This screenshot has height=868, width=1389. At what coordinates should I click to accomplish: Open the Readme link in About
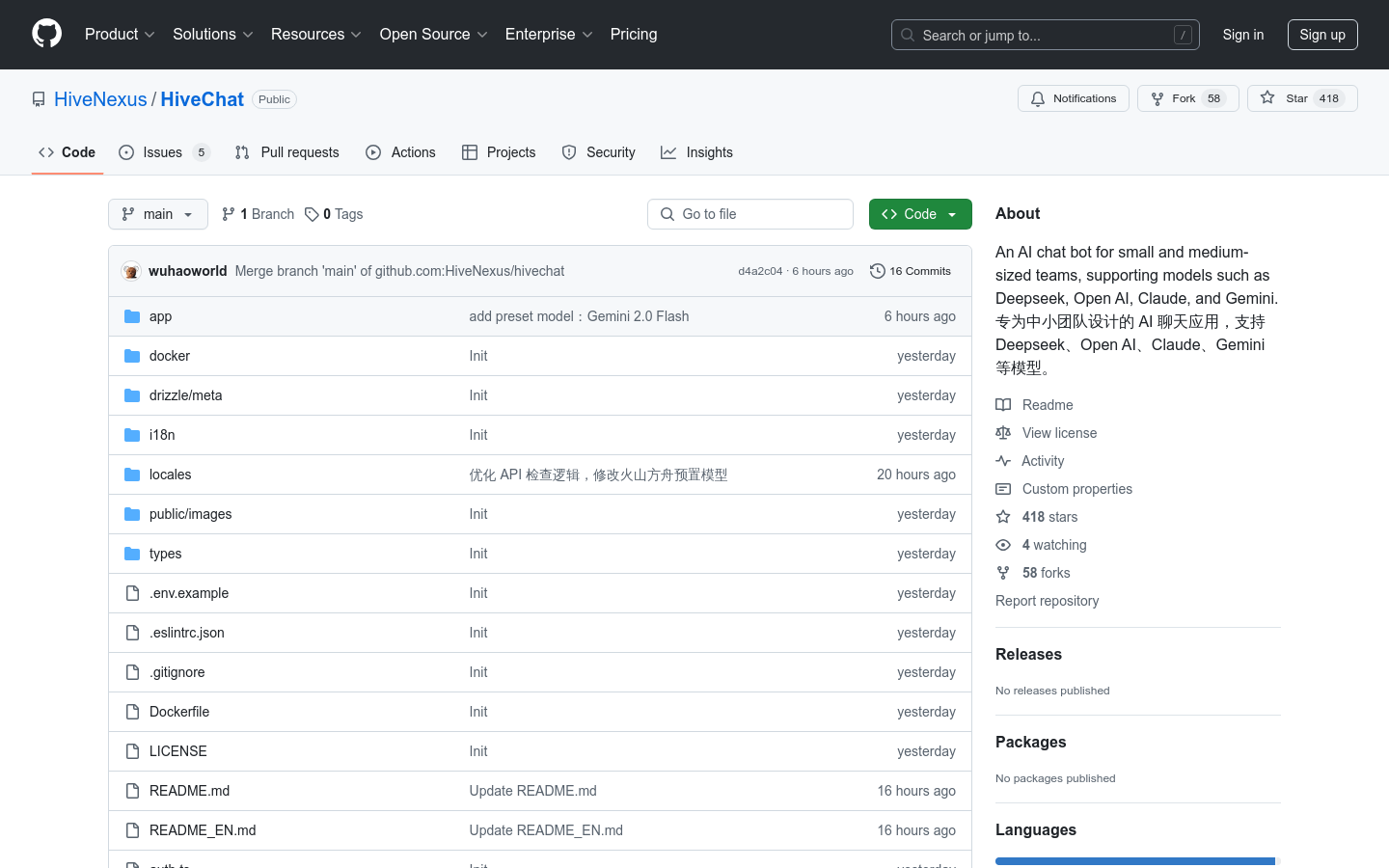[1048, 405]
